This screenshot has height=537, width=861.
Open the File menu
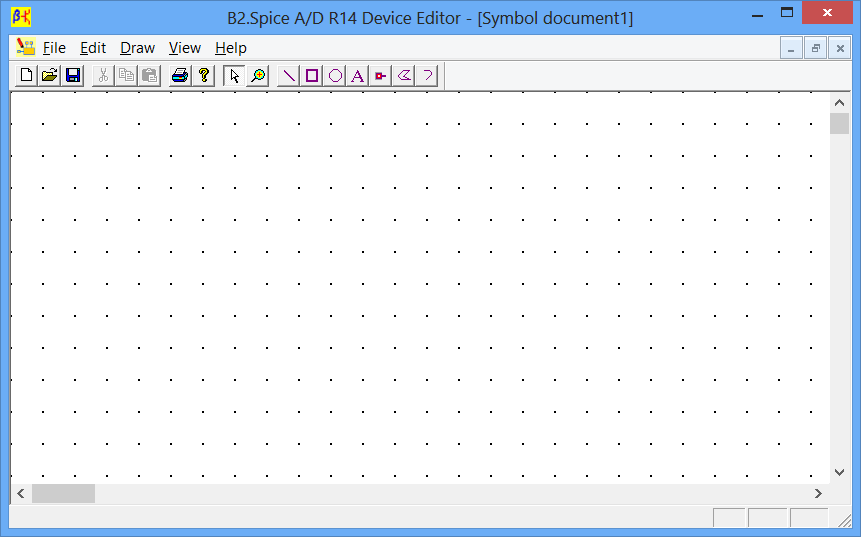point(54,48)
